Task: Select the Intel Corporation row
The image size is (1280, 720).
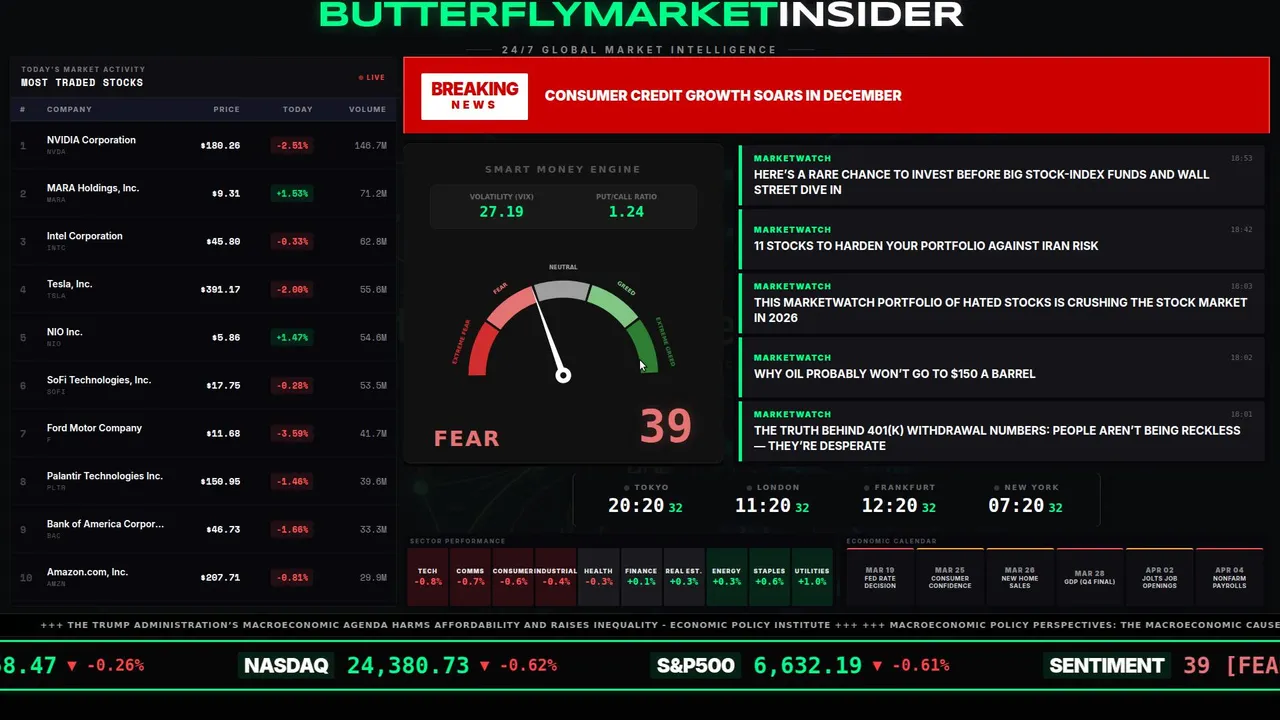Action: click(x=203, y=241)
